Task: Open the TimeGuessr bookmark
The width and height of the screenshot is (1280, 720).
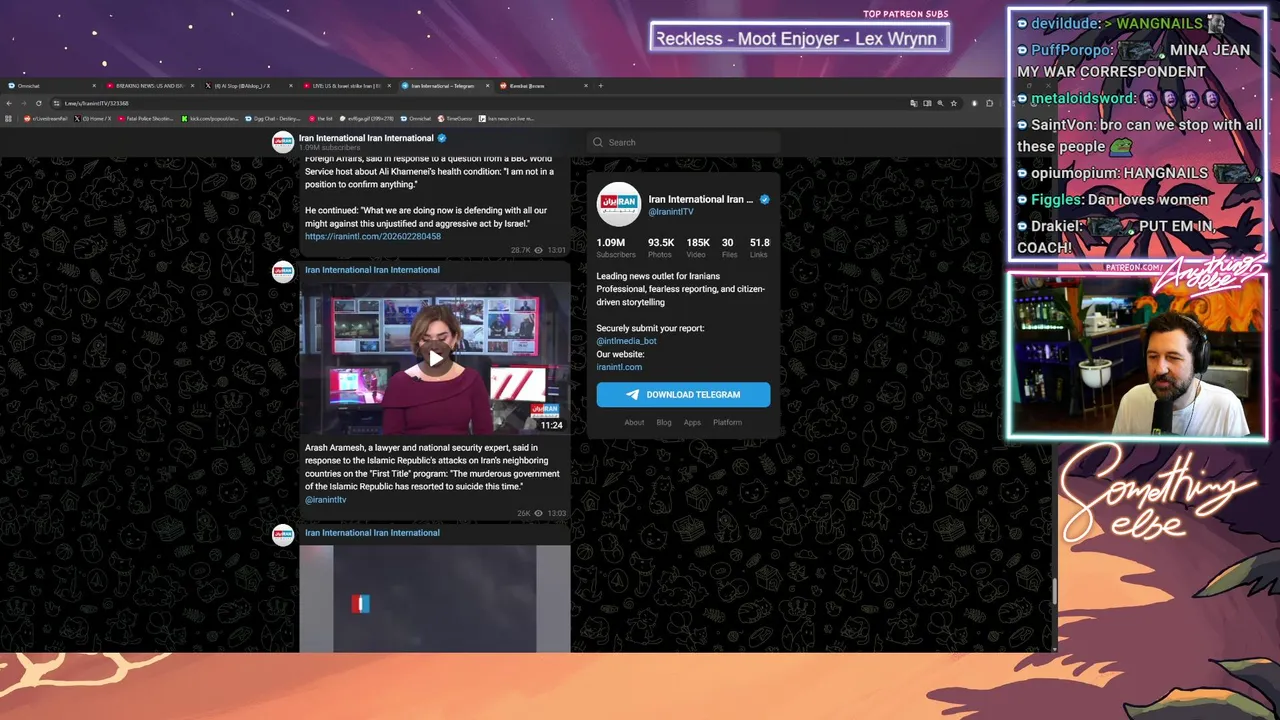Action: [x=455, y=119]
